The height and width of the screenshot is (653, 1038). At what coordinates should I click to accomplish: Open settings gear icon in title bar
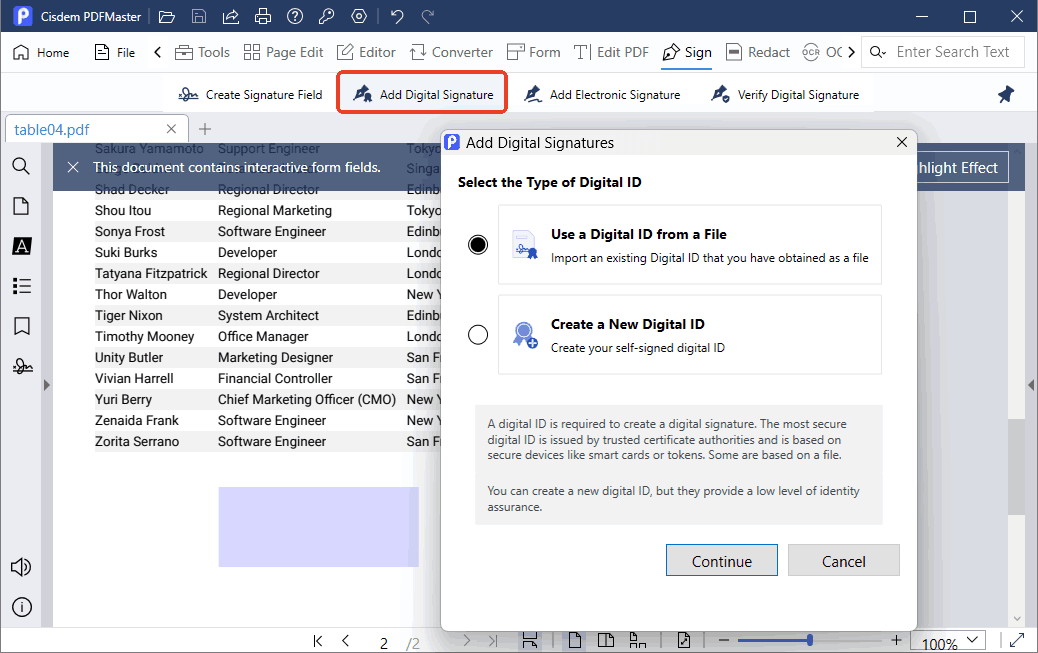coord(359,17)
